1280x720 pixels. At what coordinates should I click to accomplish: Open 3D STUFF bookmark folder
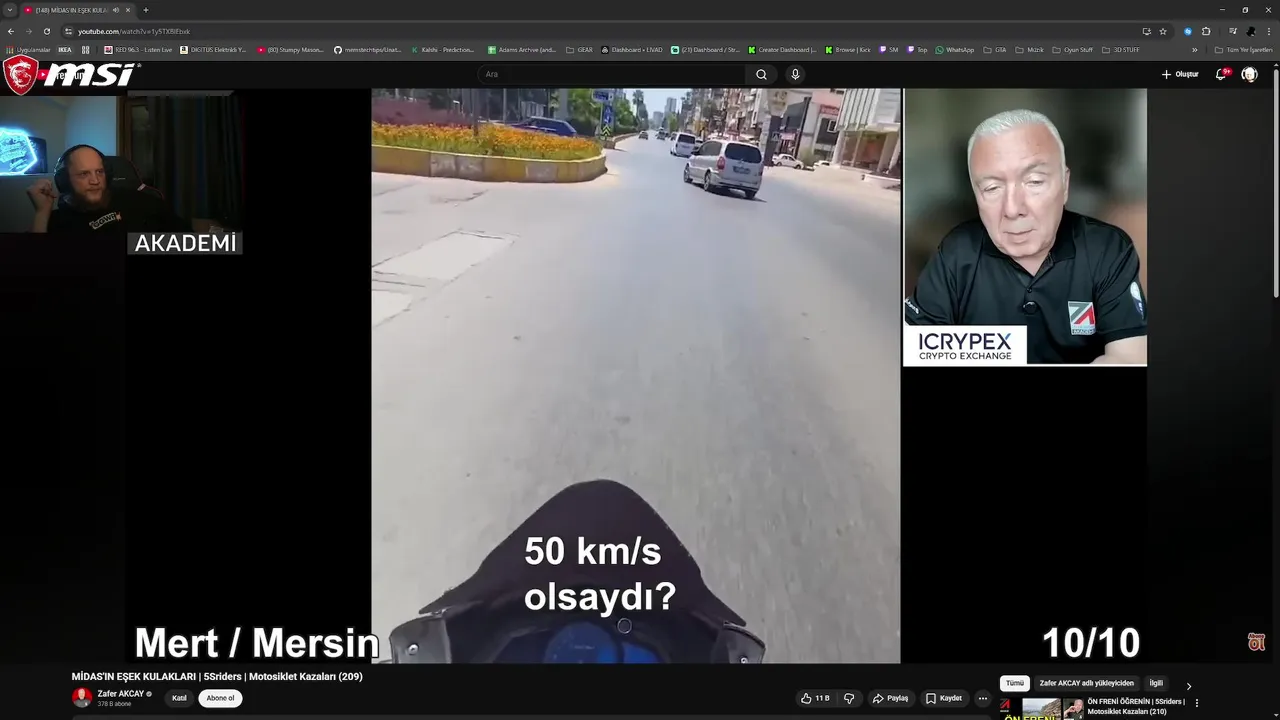point(1120,49)
